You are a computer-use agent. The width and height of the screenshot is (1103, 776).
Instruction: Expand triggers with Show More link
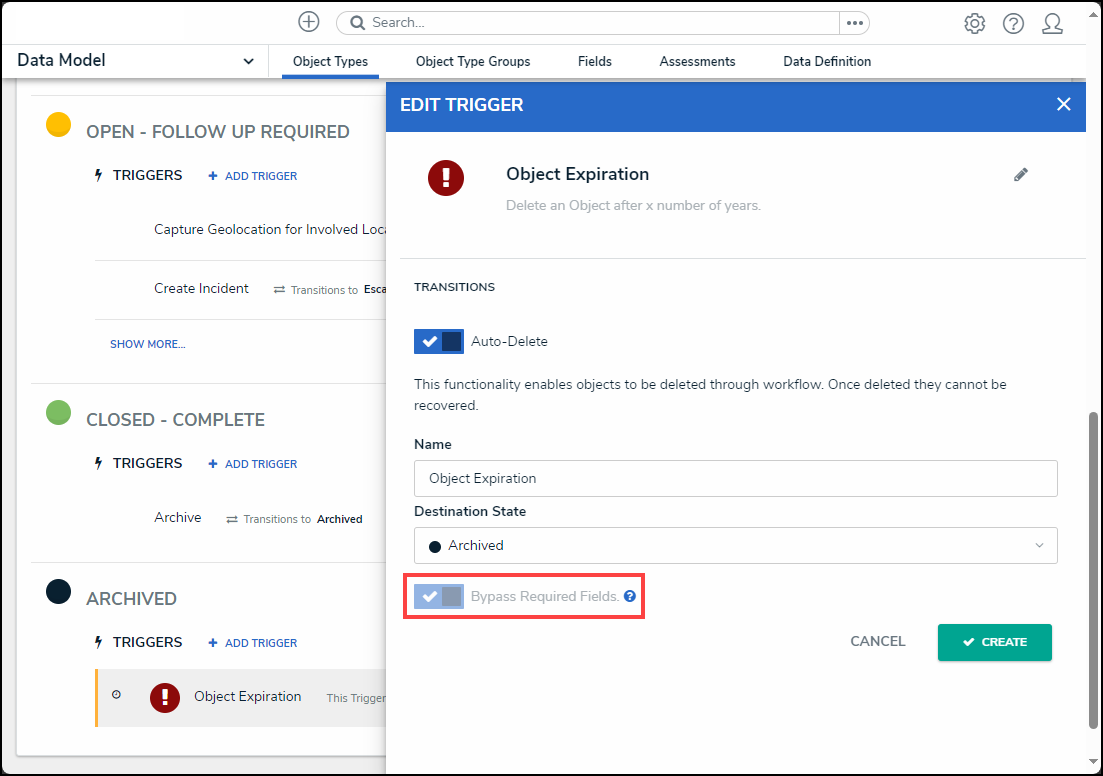pyautogui.click(x=147, y=344)
